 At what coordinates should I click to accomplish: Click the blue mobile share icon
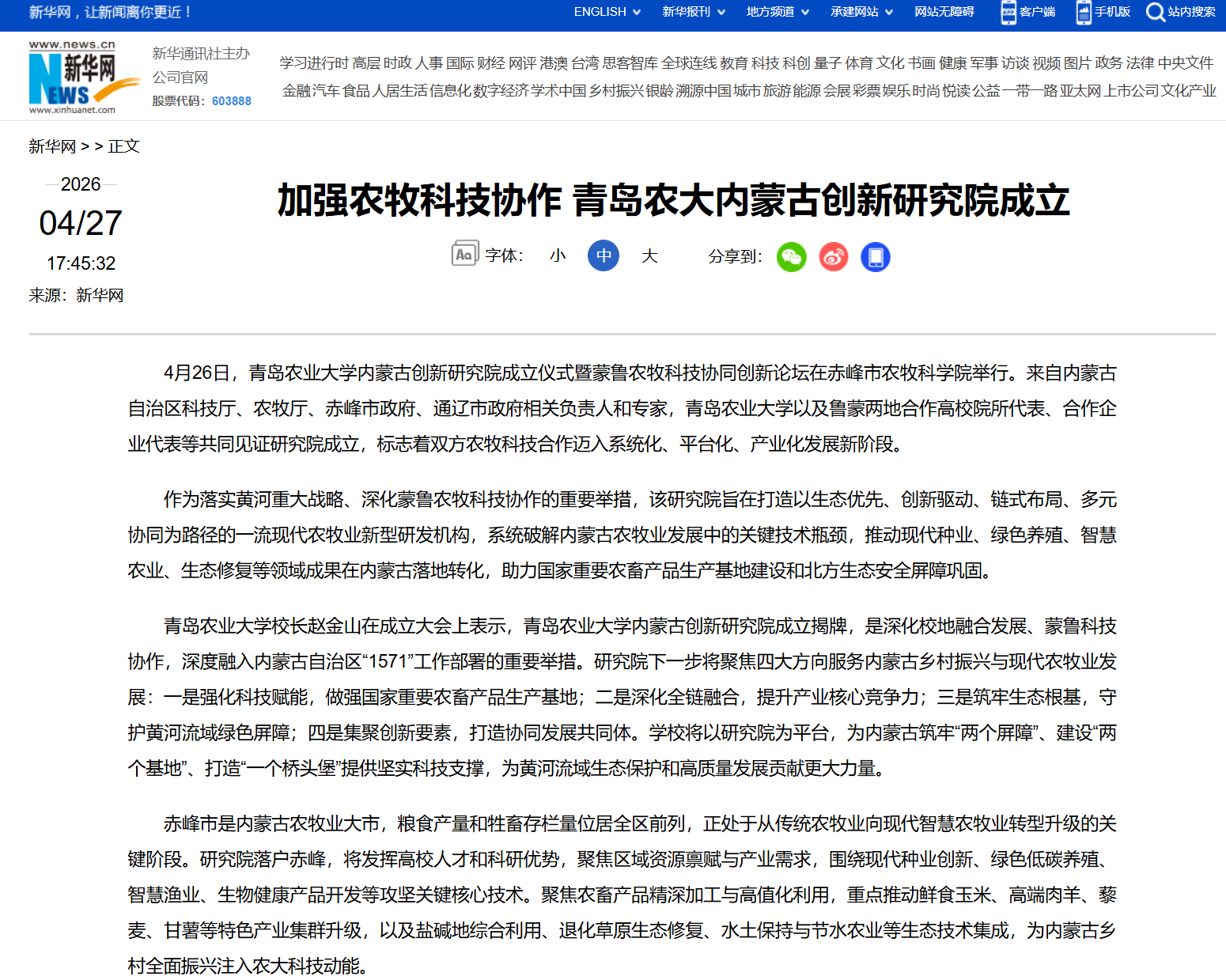click(875, 257)
